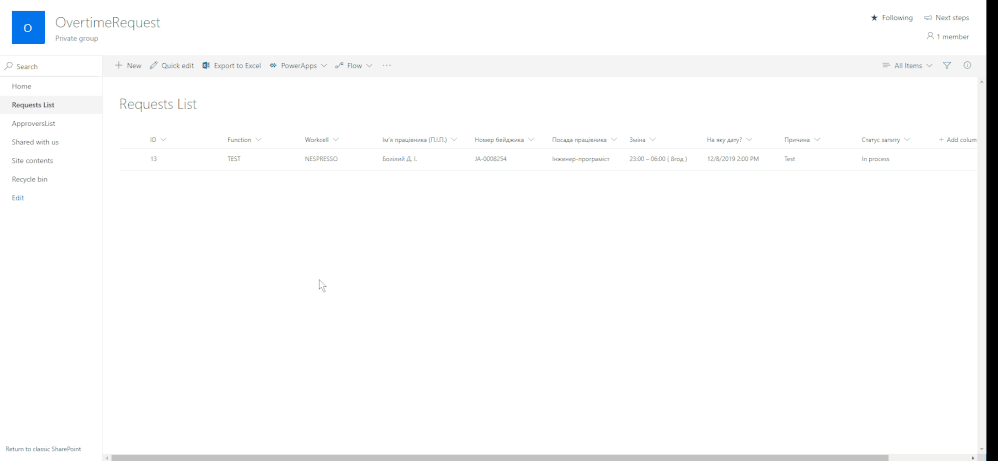
Task: Enable Quick edit mode
Action: pos(172,66)
